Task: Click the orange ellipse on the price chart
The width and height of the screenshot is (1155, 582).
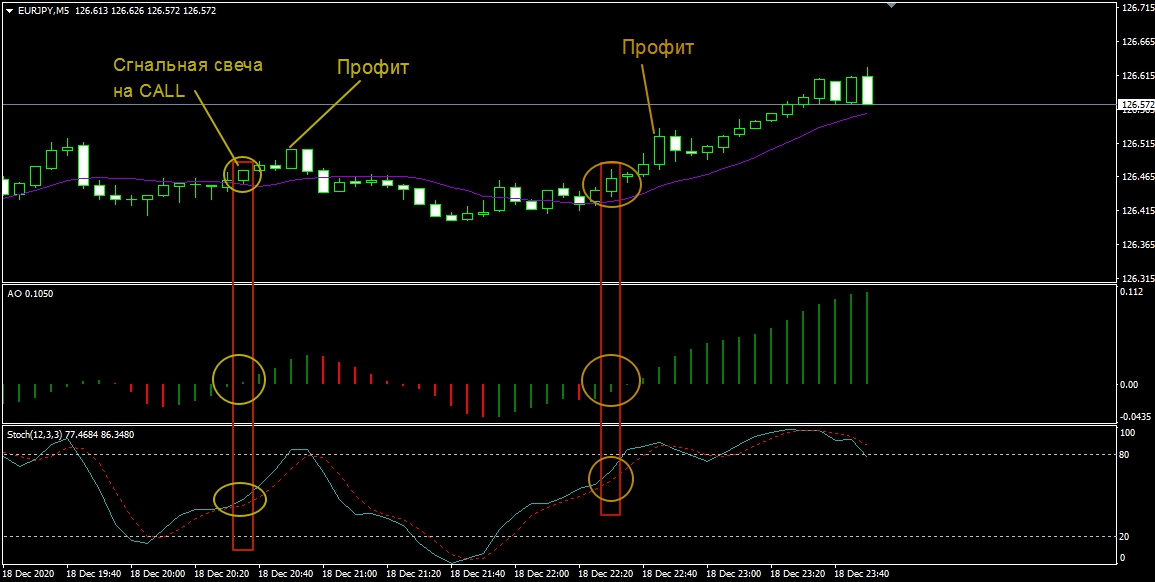Action: 610,184
